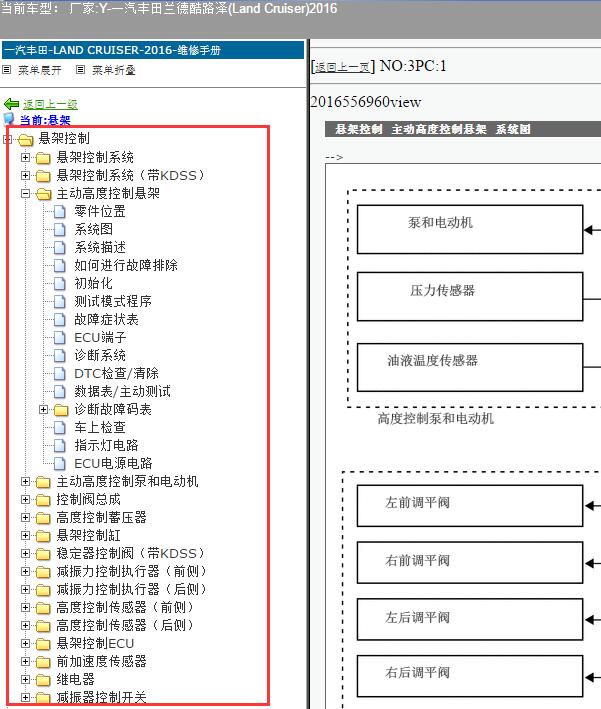601x709 pixels.
Task: Click the document icon beside 系统图
Action: click(x=60, y=230)
